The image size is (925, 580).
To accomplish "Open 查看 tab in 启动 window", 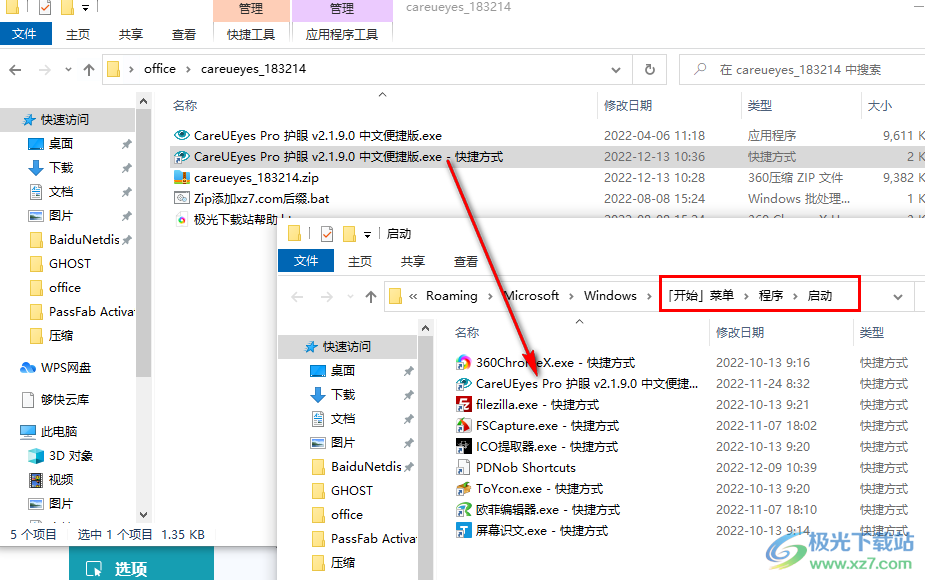I will [465, 261].
